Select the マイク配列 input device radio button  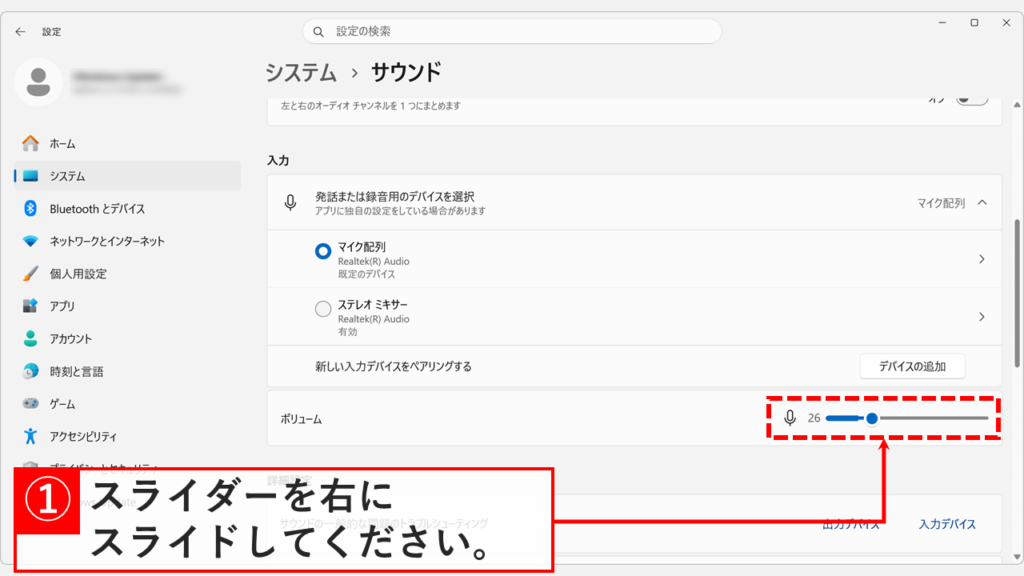click(322, 252)
